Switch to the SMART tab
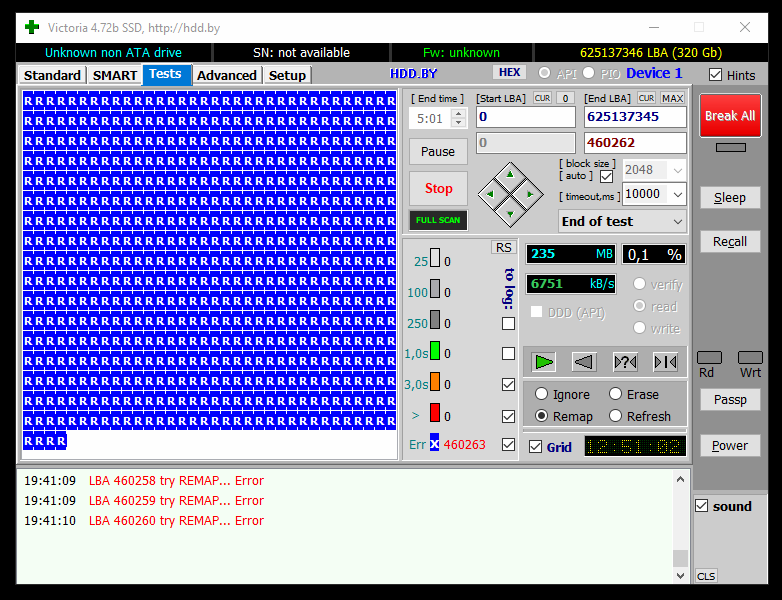 (115, 75)
